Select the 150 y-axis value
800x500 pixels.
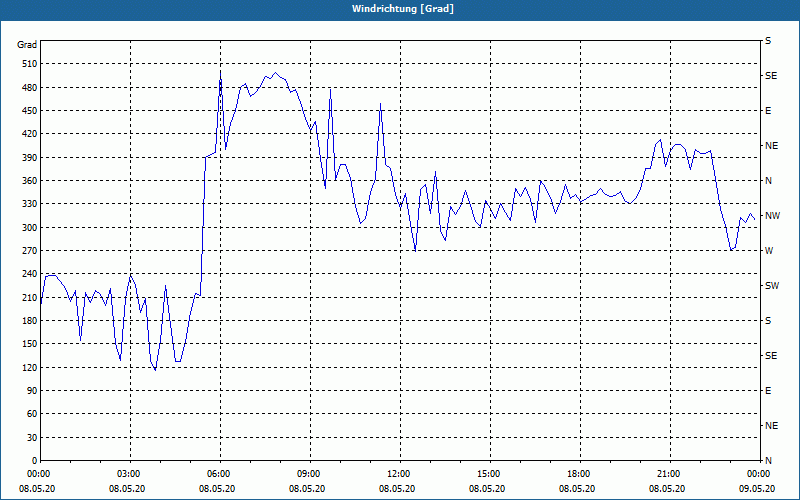click(x=30, y=344)
